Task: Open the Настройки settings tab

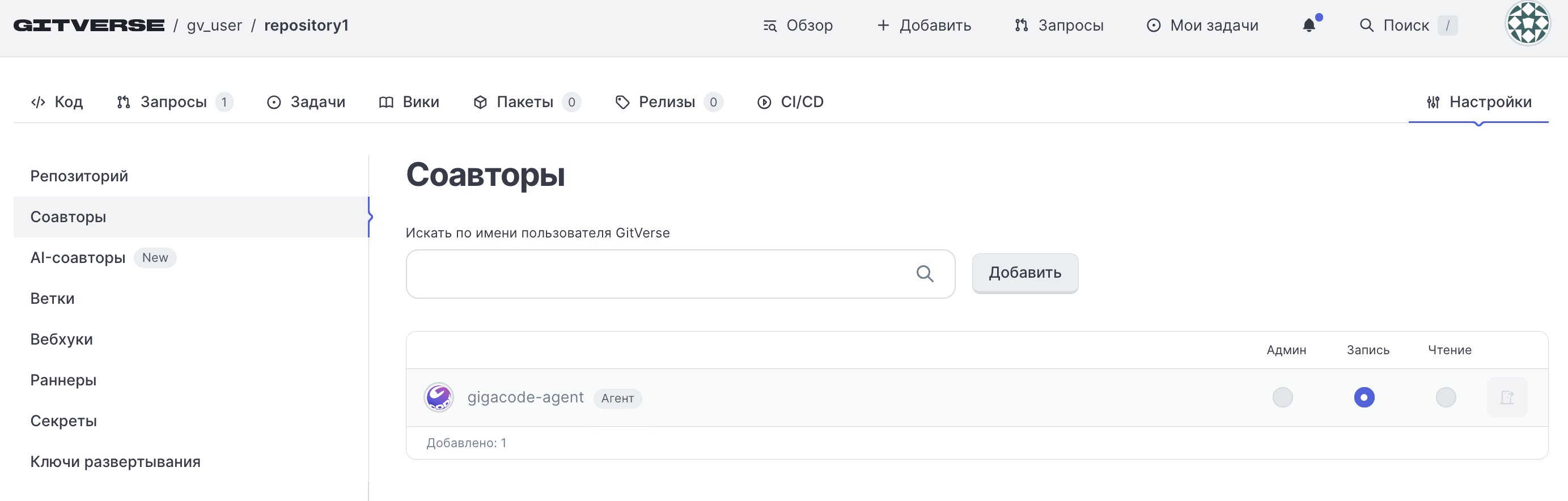Action: [x=1479, y=102]
